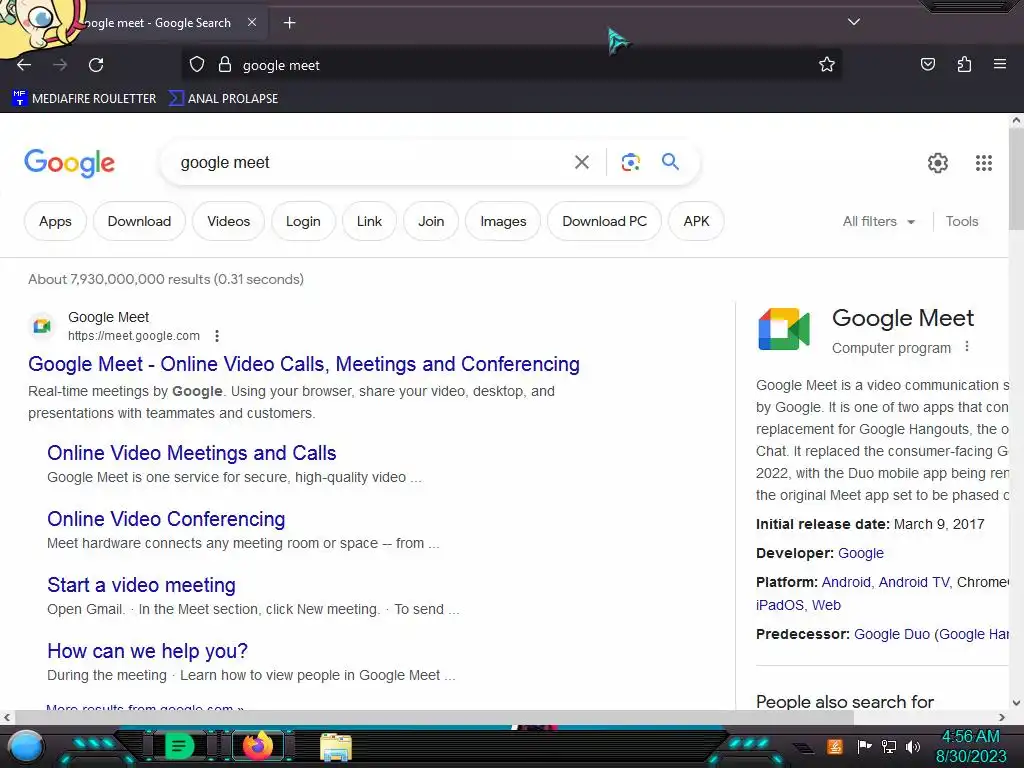Focus the Google search input field
This screenshot has width=1024, height=768.
(372, 162)
